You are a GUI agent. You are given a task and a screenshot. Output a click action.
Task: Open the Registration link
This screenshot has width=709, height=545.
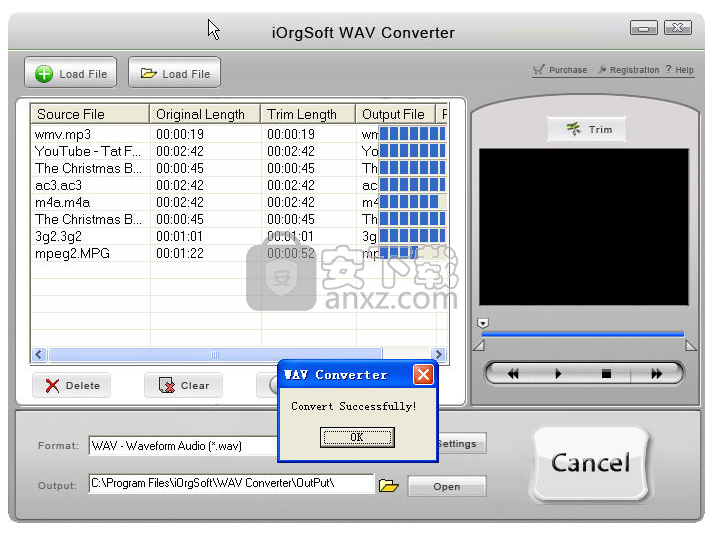[629, 70]
